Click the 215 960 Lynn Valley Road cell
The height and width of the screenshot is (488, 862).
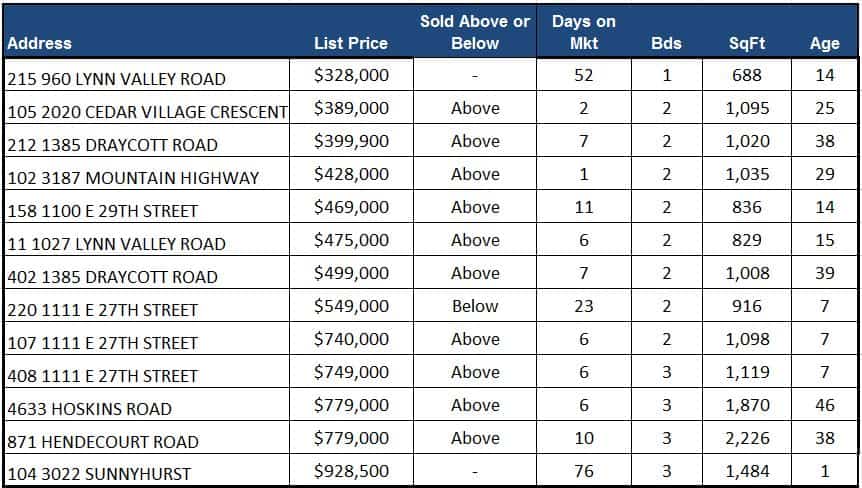[117, 78]
